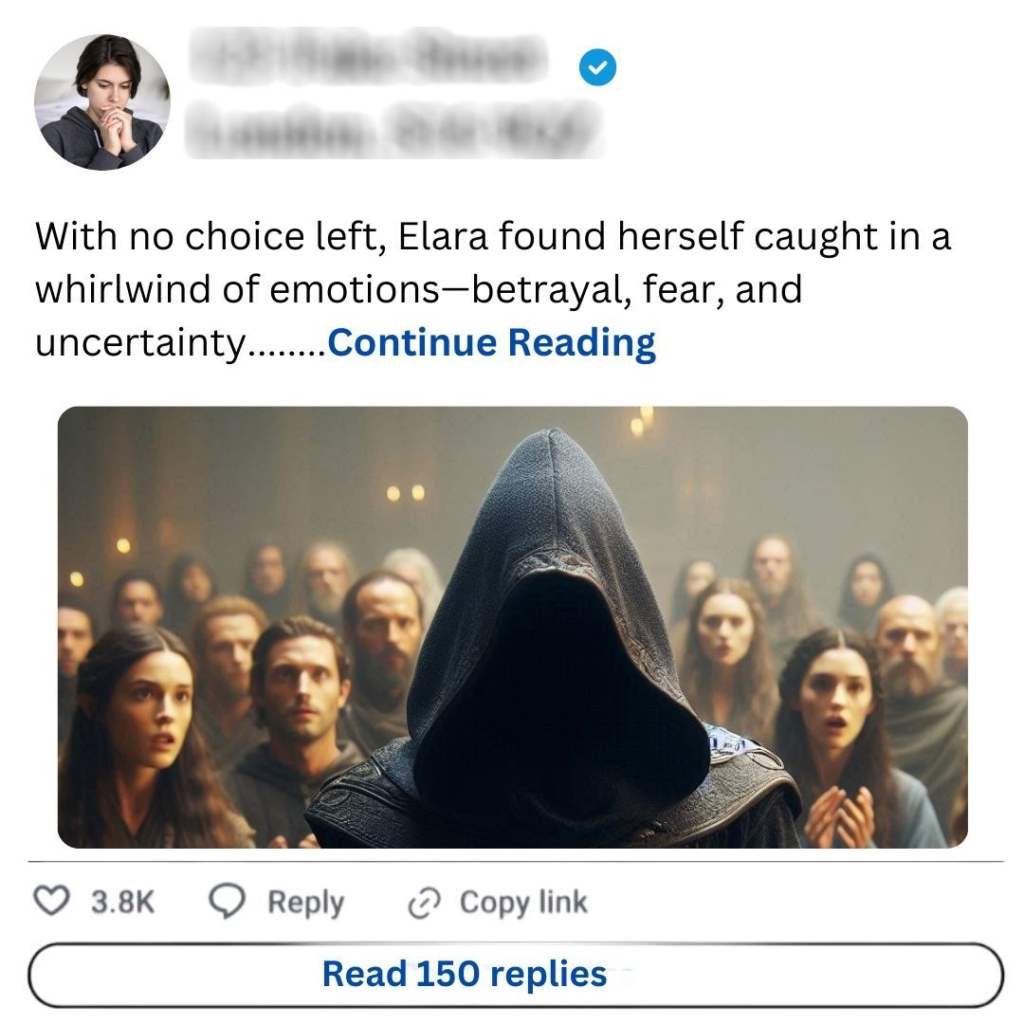The height and width of the screenshot is (1024, 1024).
Task: Click the blurred author display name
Action: [369, 56]
